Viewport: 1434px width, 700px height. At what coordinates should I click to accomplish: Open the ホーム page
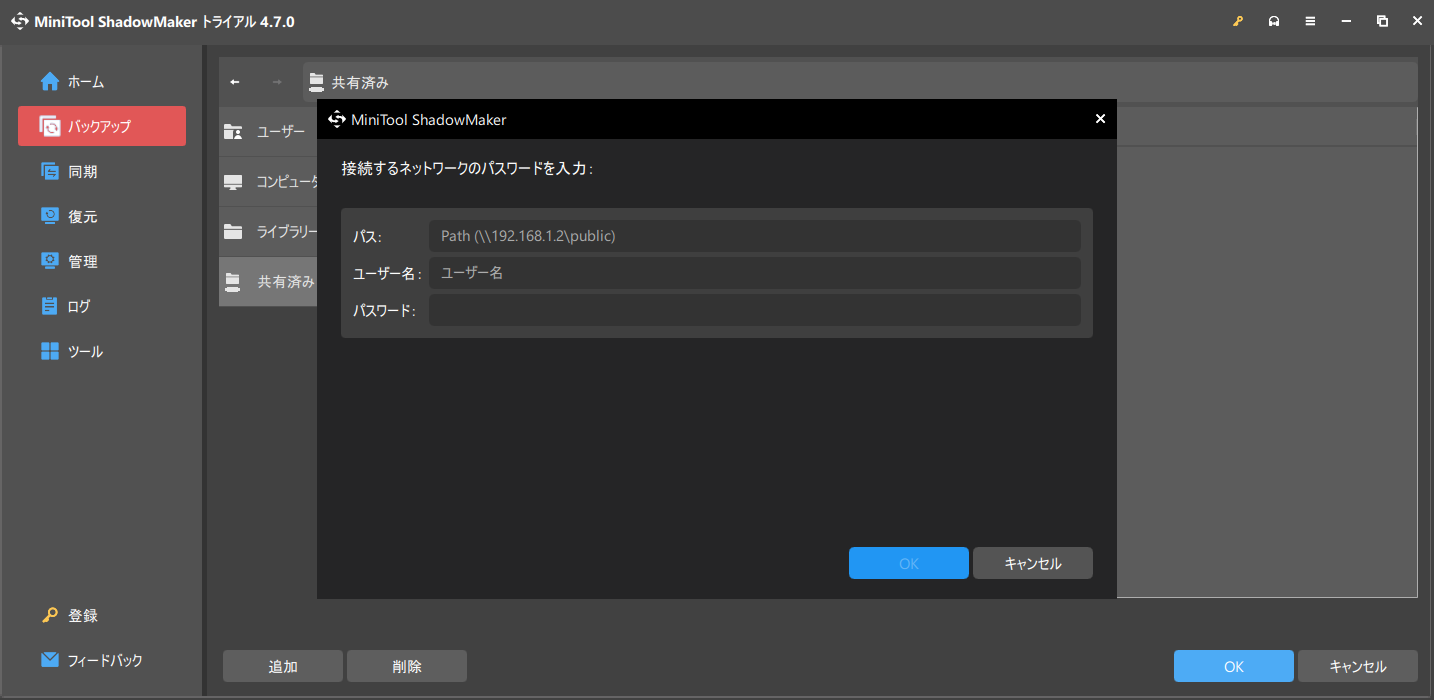coord(102,82)
